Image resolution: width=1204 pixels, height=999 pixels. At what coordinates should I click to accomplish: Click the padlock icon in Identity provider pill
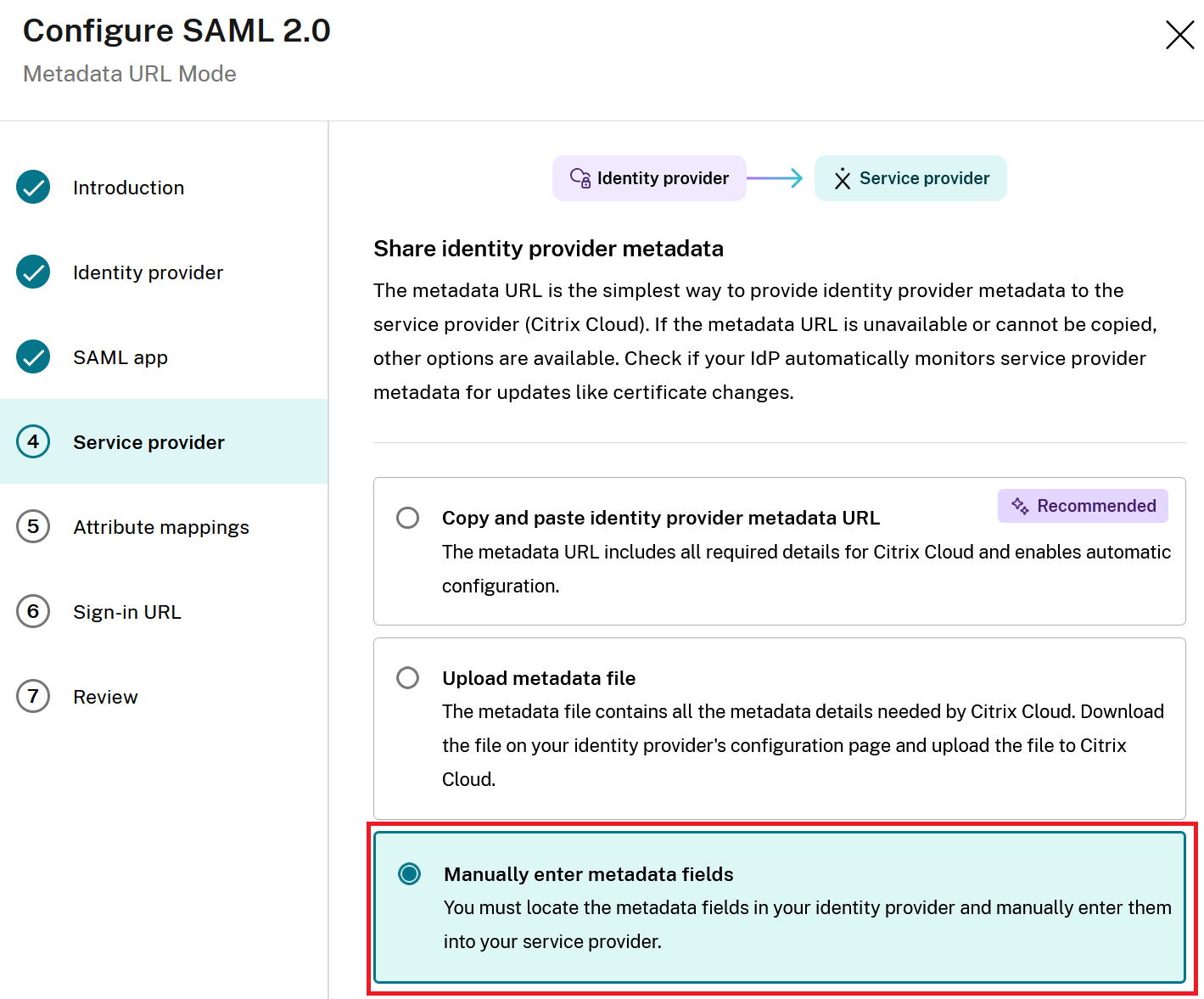click(581, 178)
